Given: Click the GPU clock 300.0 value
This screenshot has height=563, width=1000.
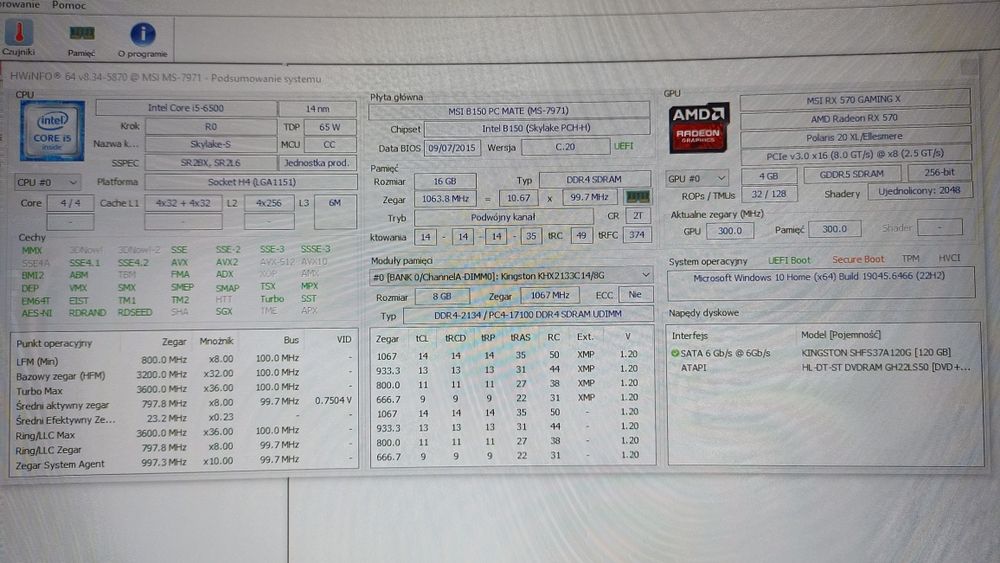Looking at the screenshot, I should pos(730,231).
